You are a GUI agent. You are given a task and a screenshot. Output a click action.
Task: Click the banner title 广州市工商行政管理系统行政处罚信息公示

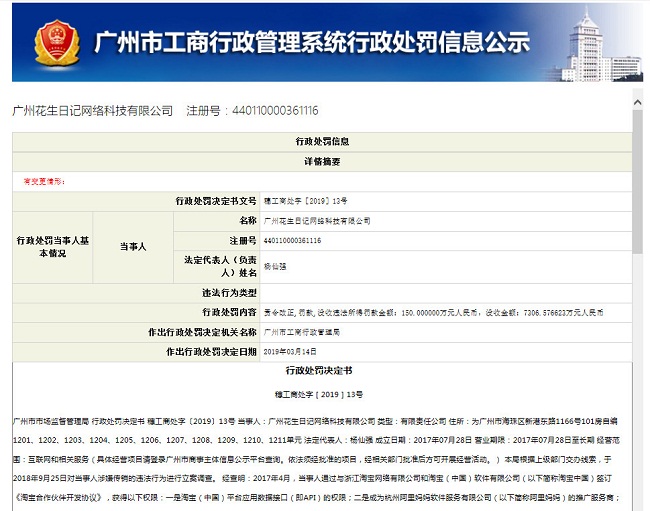click(x=312, y=42)
